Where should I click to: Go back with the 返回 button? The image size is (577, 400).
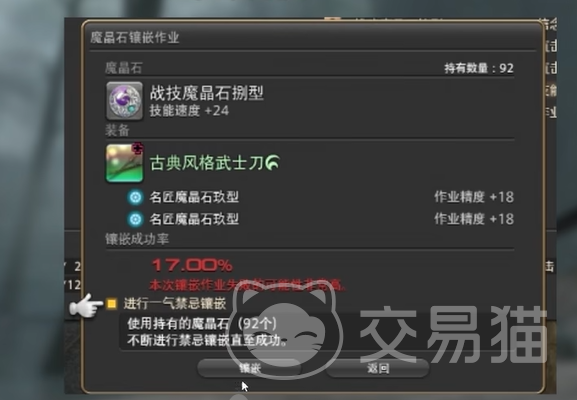tap(378, 368)
